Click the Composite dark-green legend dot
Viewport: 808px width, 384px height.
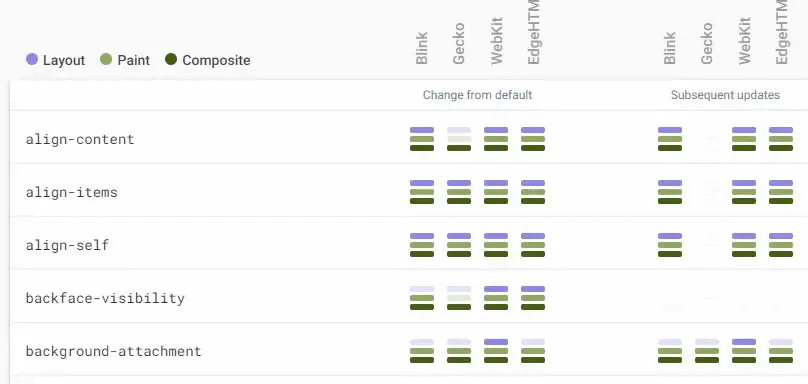[x=171, y=60]
